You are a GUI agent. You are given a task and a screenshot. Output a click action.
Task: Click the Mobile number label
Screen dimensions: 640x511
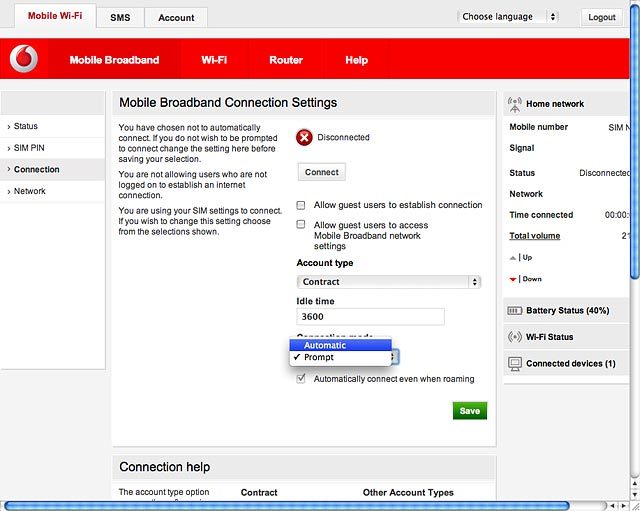click(538, 127)
